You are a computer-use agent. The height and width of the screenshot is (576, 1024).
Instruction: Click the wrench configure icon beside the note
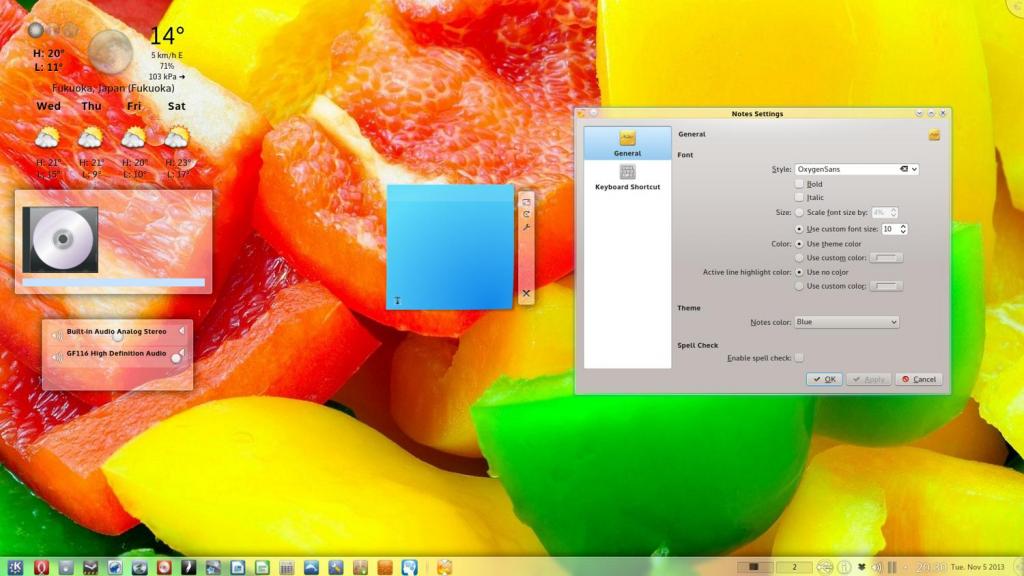(526, 228)
